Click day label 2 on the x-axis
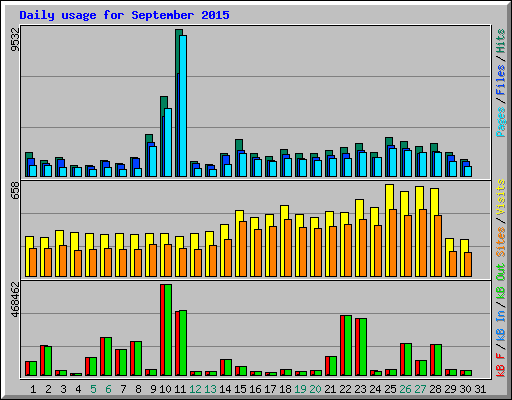 [x=48, y=389]
